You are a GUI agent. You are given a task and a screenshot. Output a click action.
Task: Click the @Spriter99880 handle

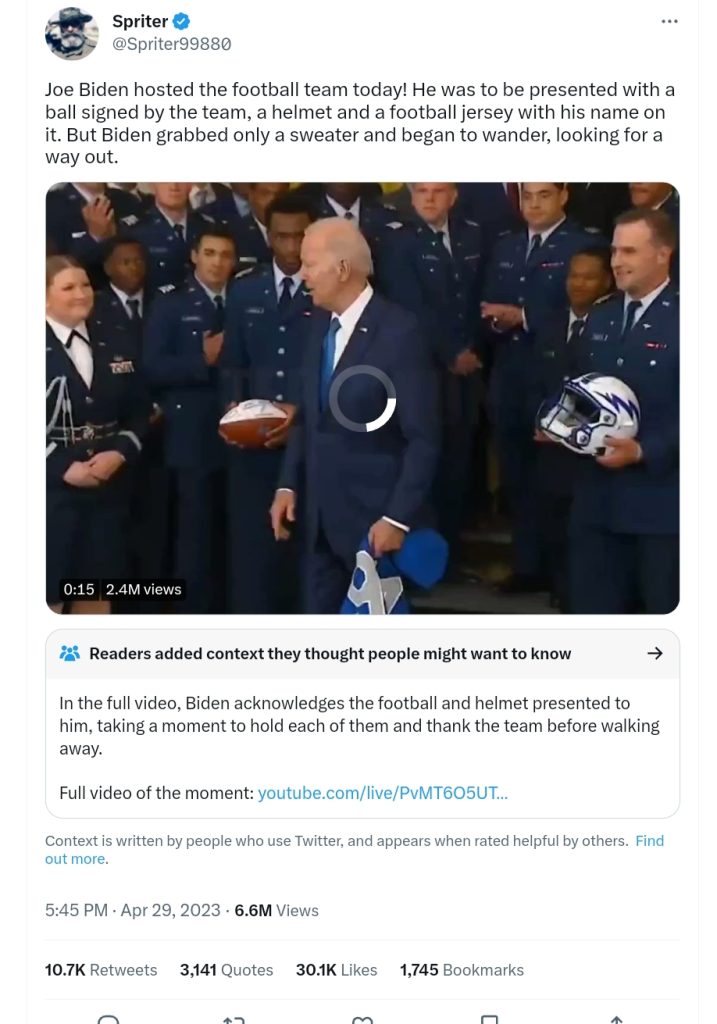pos(172,44)
